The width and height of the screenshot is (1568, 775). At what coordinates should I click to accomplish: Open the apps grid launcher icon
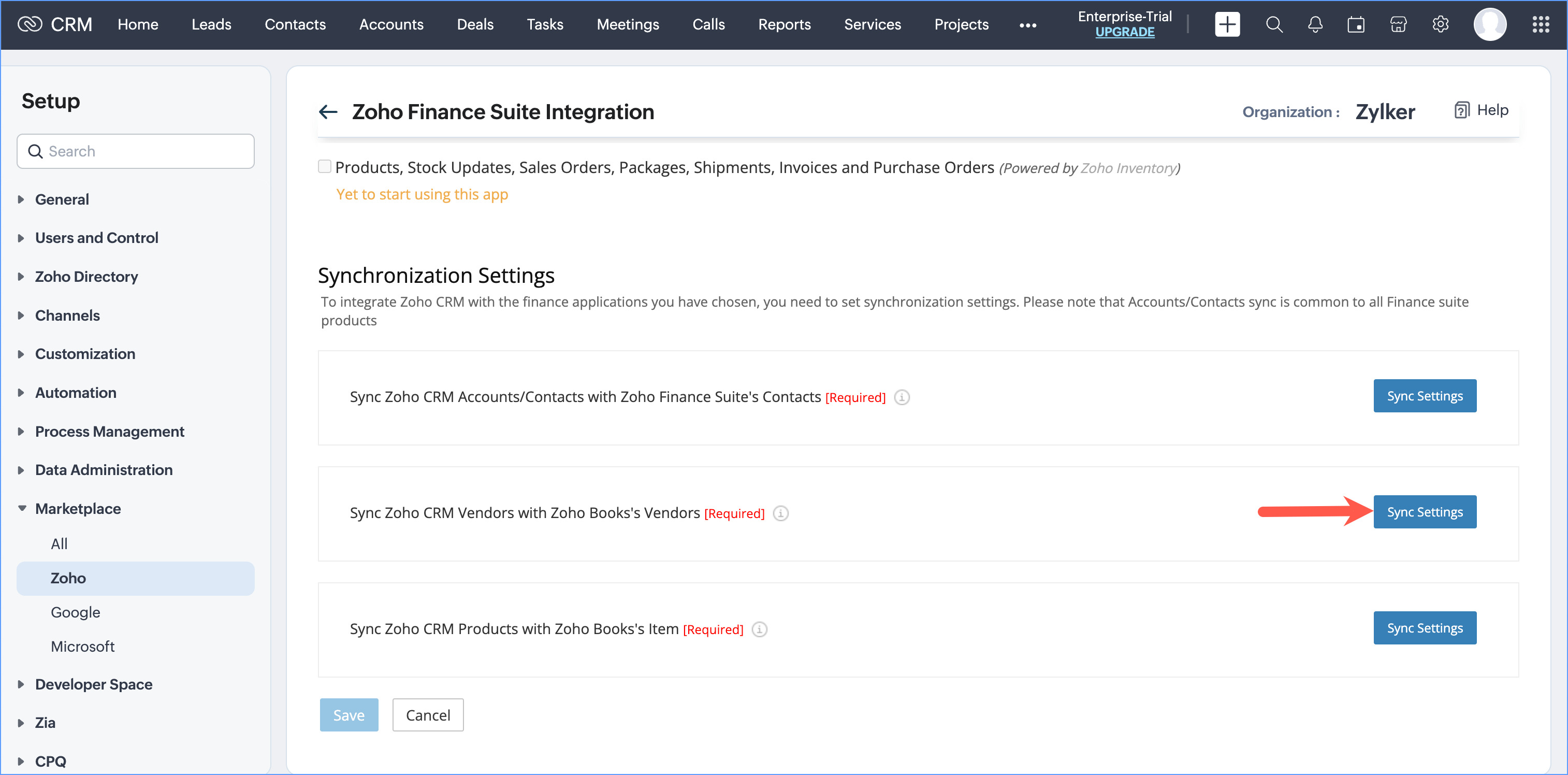pyautogui.click(x=1540, y=24)
